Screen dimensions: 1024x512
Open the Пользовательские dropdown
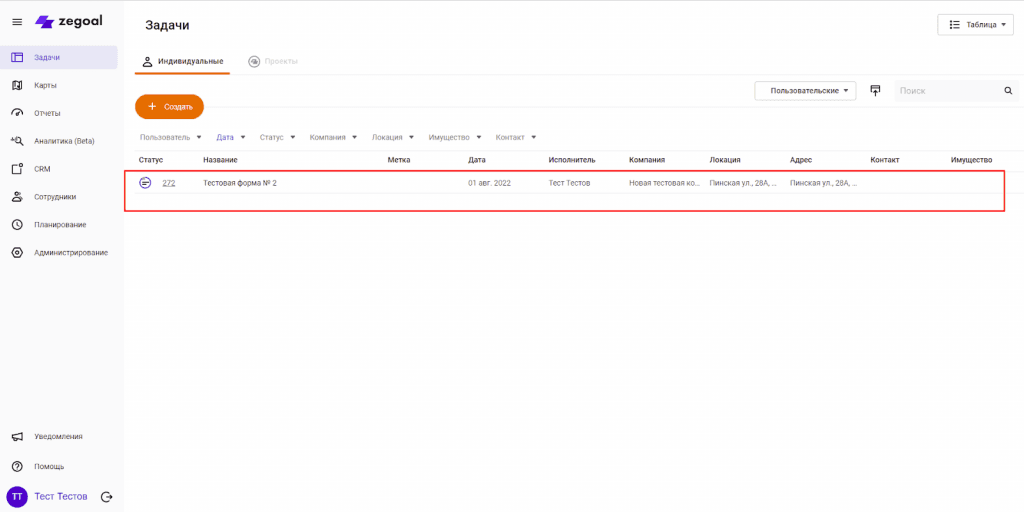pos(811,91)
